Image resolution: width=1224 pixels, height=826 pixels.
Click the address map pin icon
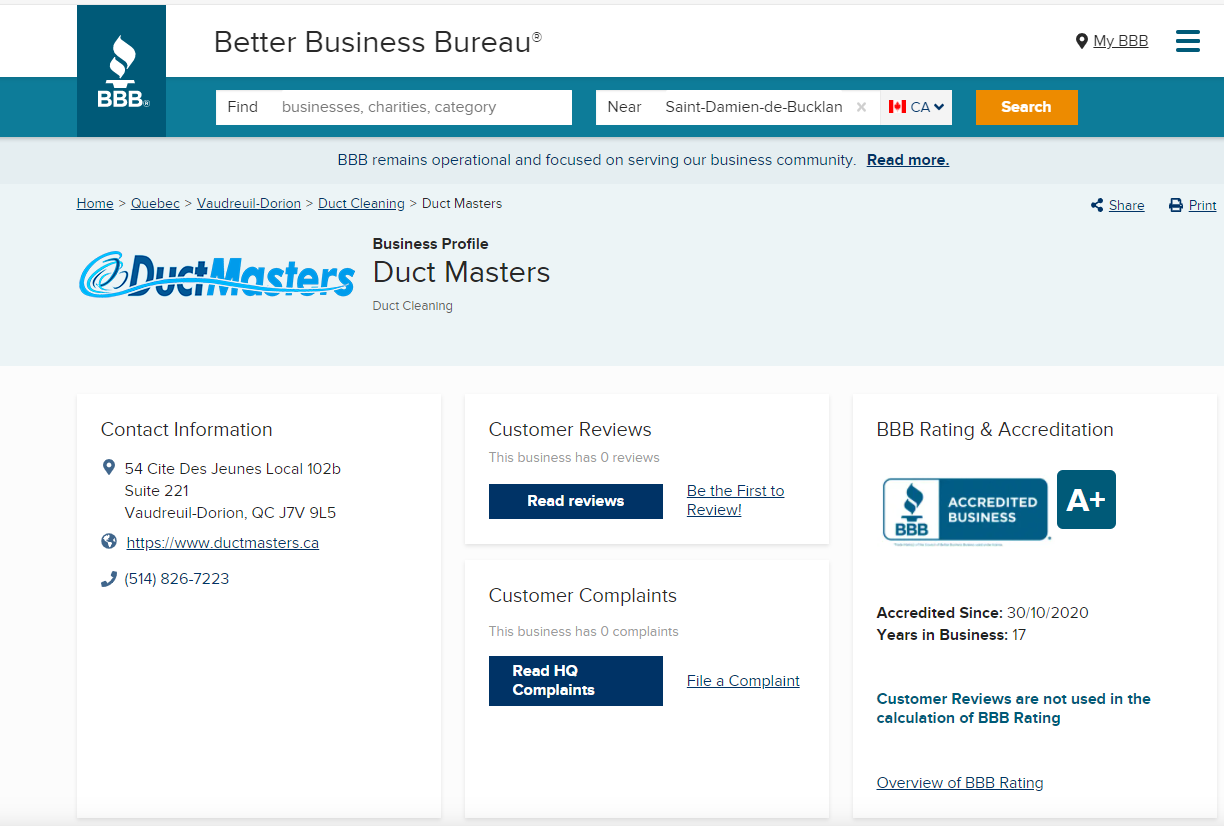(109, 467)
